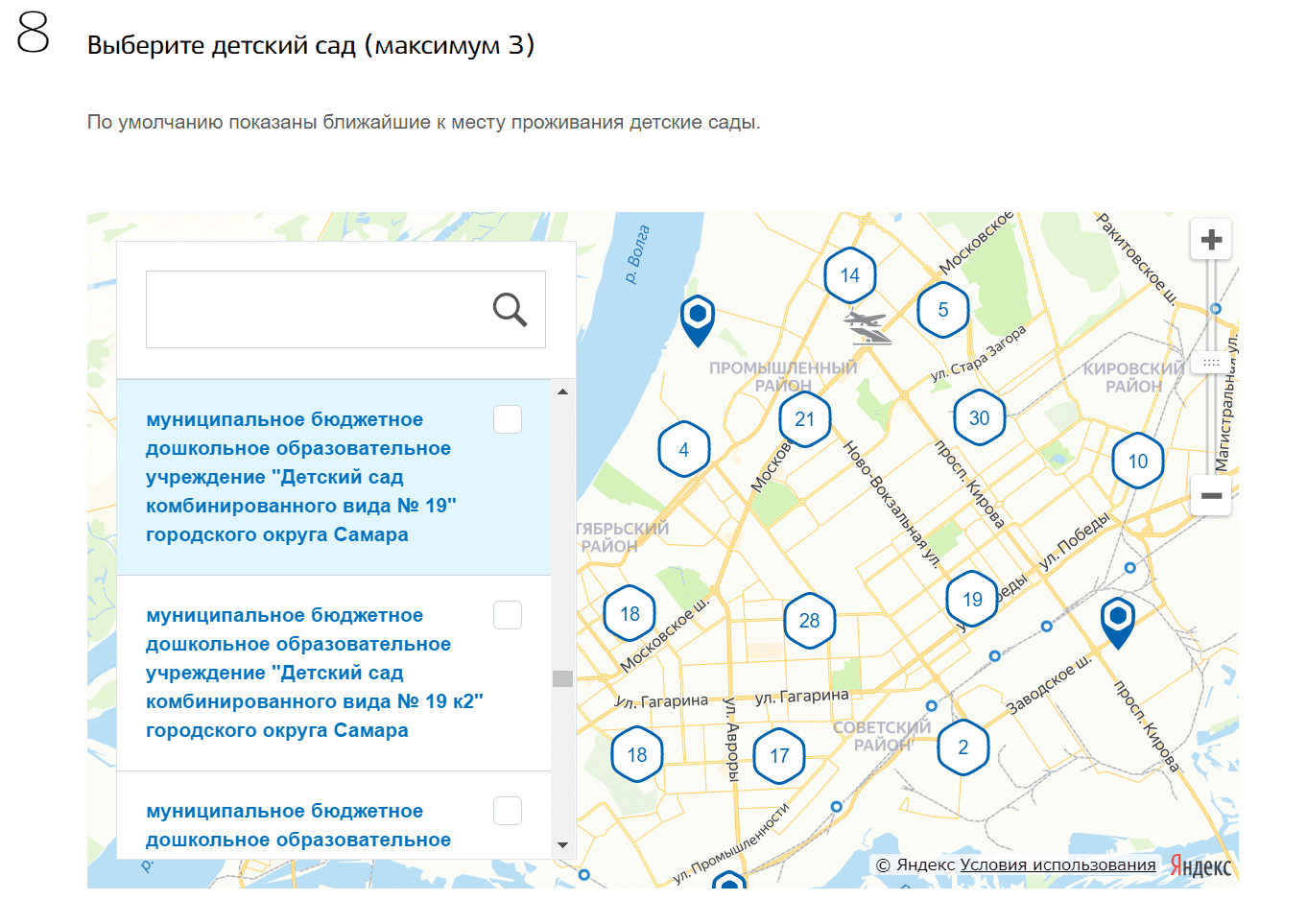Viewport: 1307px width, 924px height.
Task: Click into the kindergarten search field
Action: click(x=317, y=310)
